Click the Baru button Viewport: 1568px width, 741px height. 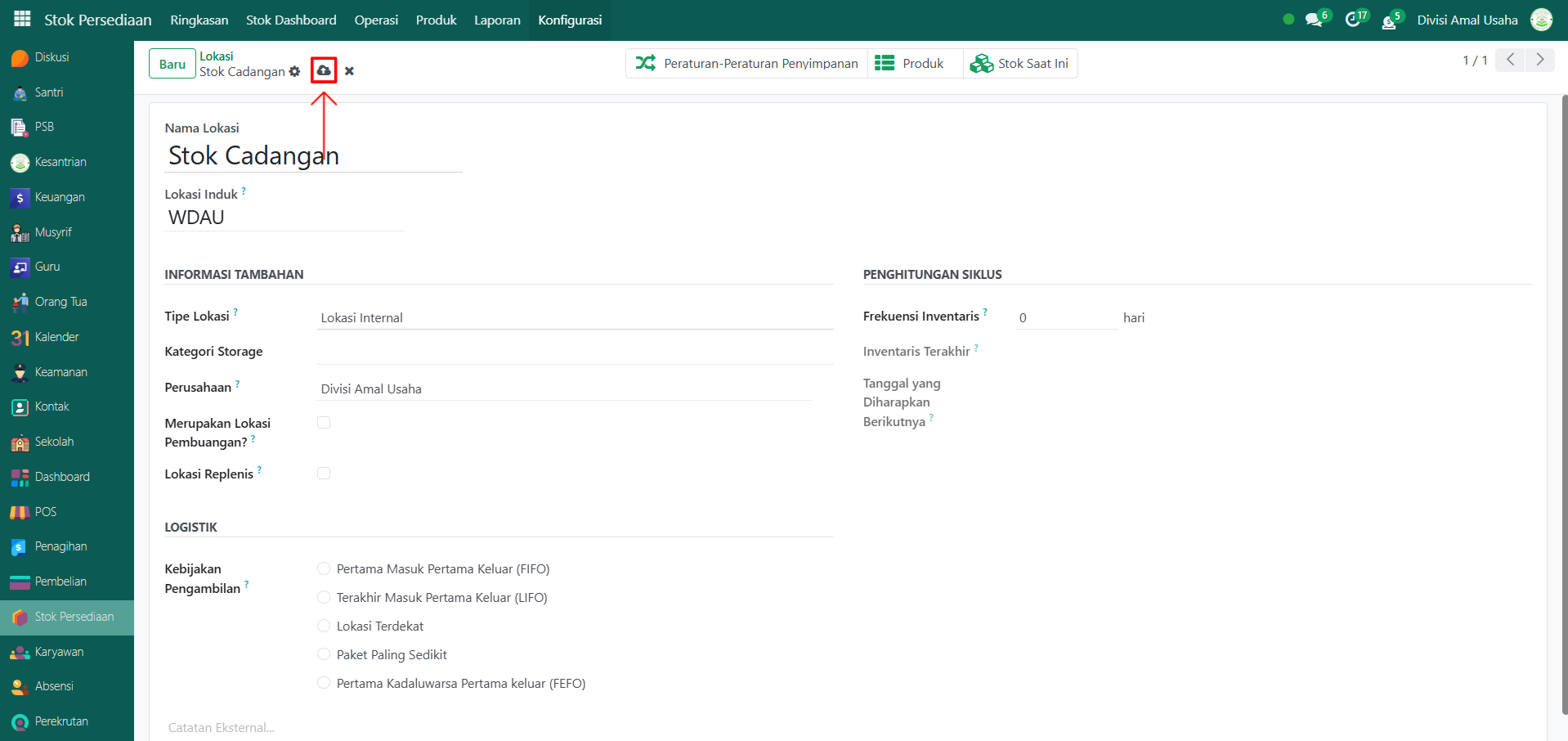pos(172,64)
